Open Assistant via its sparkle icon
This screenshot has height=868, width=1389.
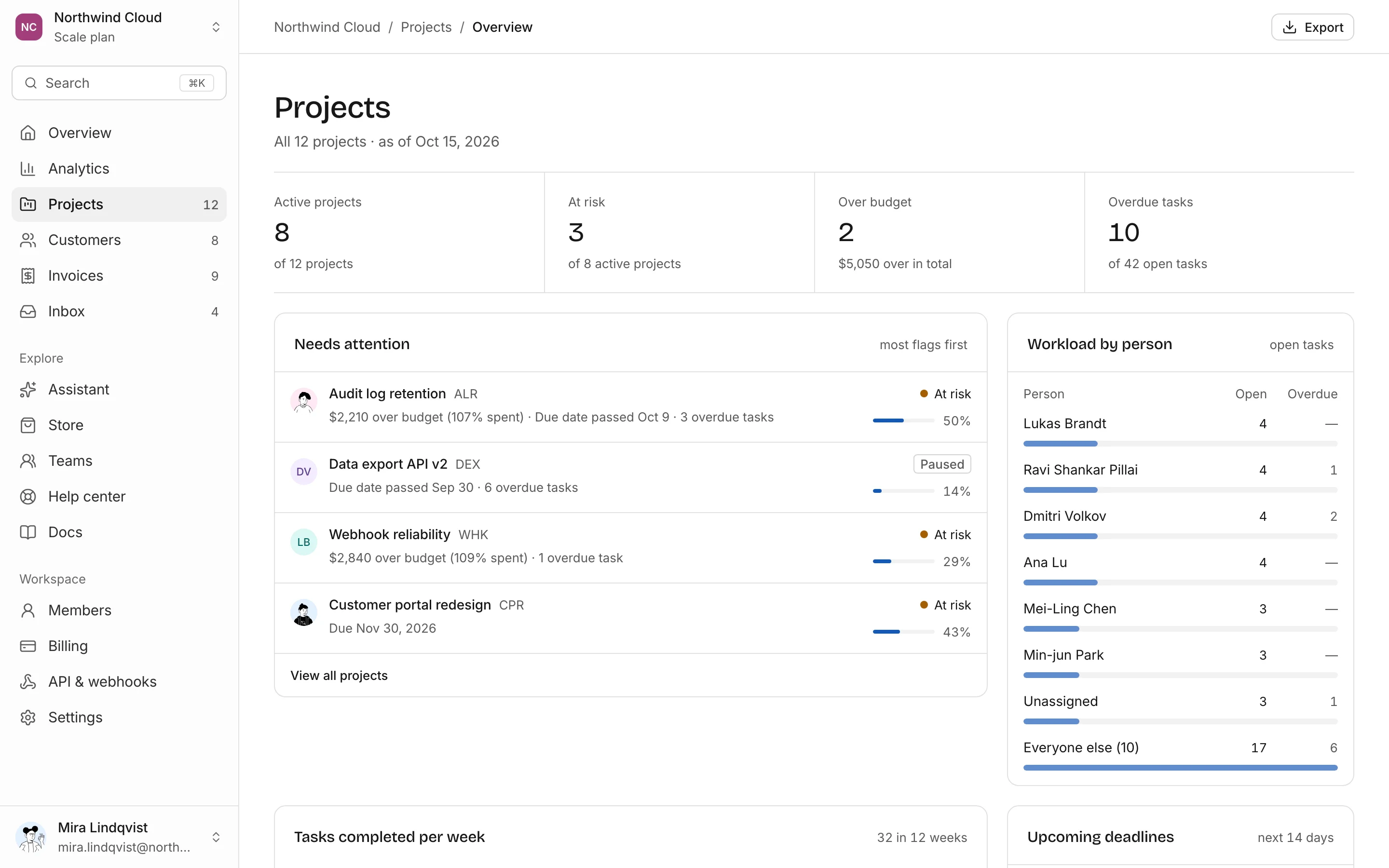[27, 389]
